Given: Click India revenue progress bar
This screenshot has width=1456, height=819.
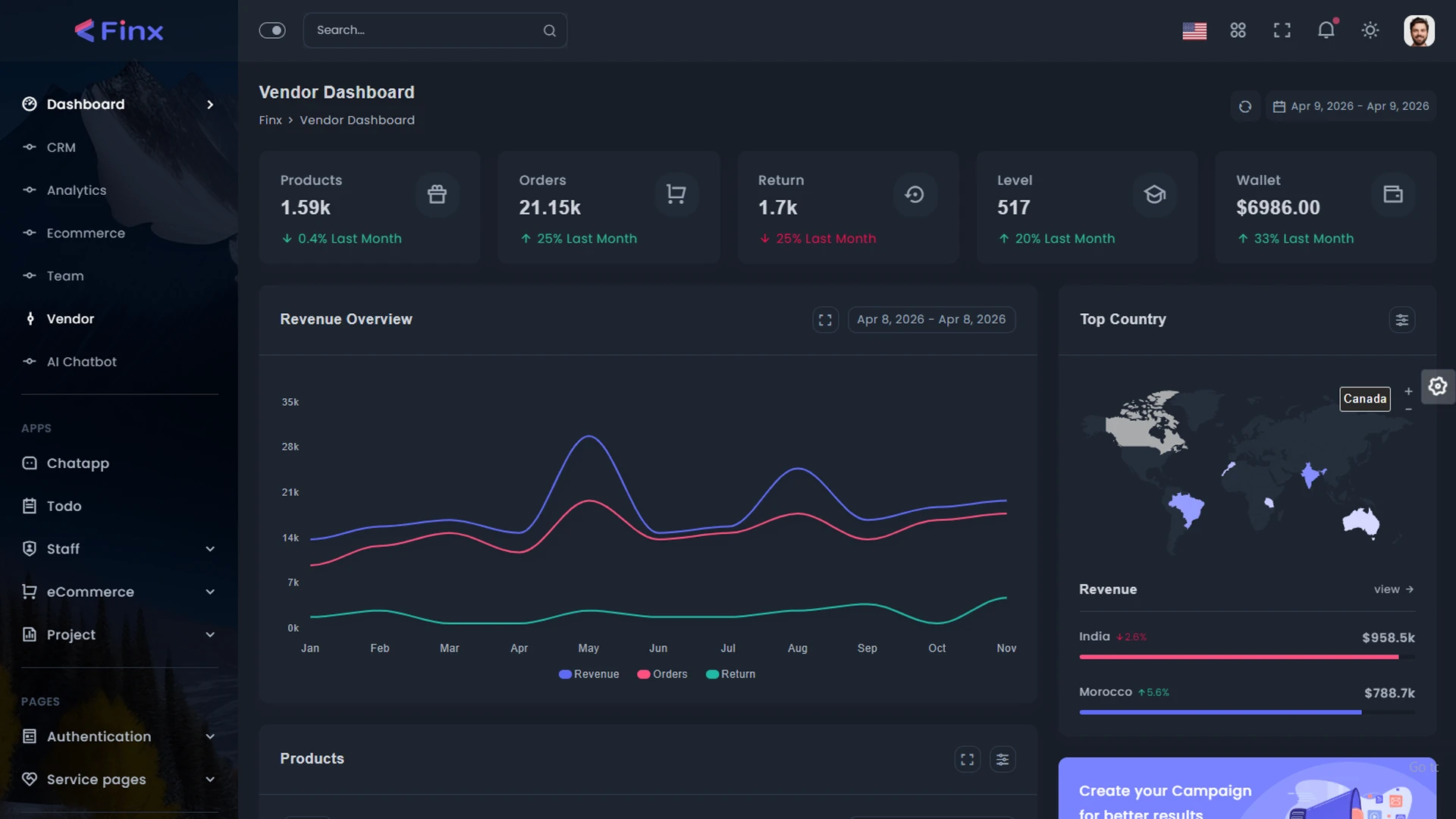Looking at the screenshot, I should (1247, 657).
